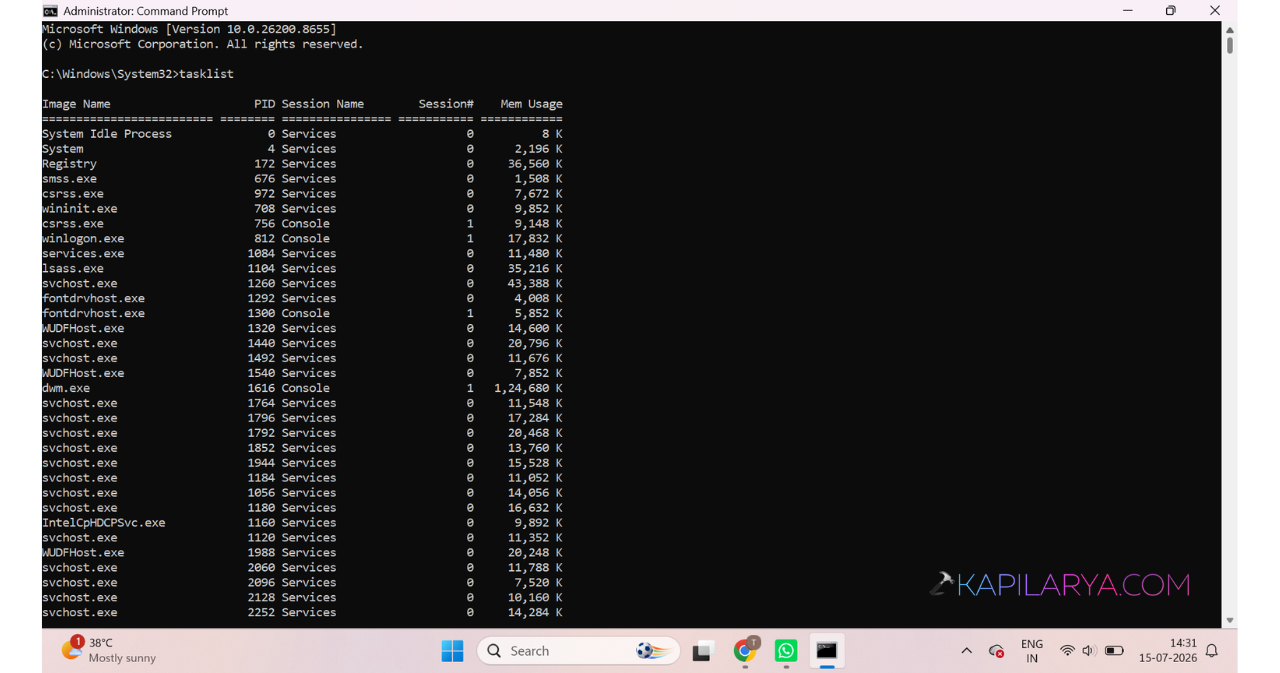Restore down the Command Prompt window

point(1171,11)
